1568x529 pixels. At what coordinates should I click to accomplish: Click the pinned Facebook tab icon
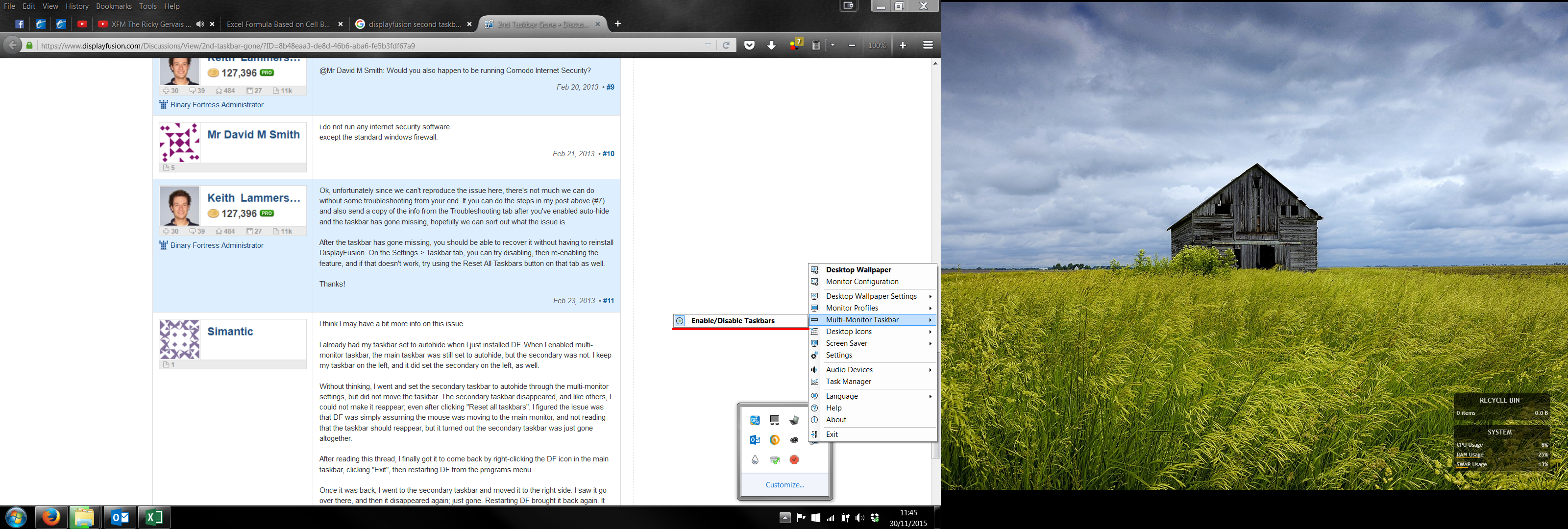click(x=20, y=24)
